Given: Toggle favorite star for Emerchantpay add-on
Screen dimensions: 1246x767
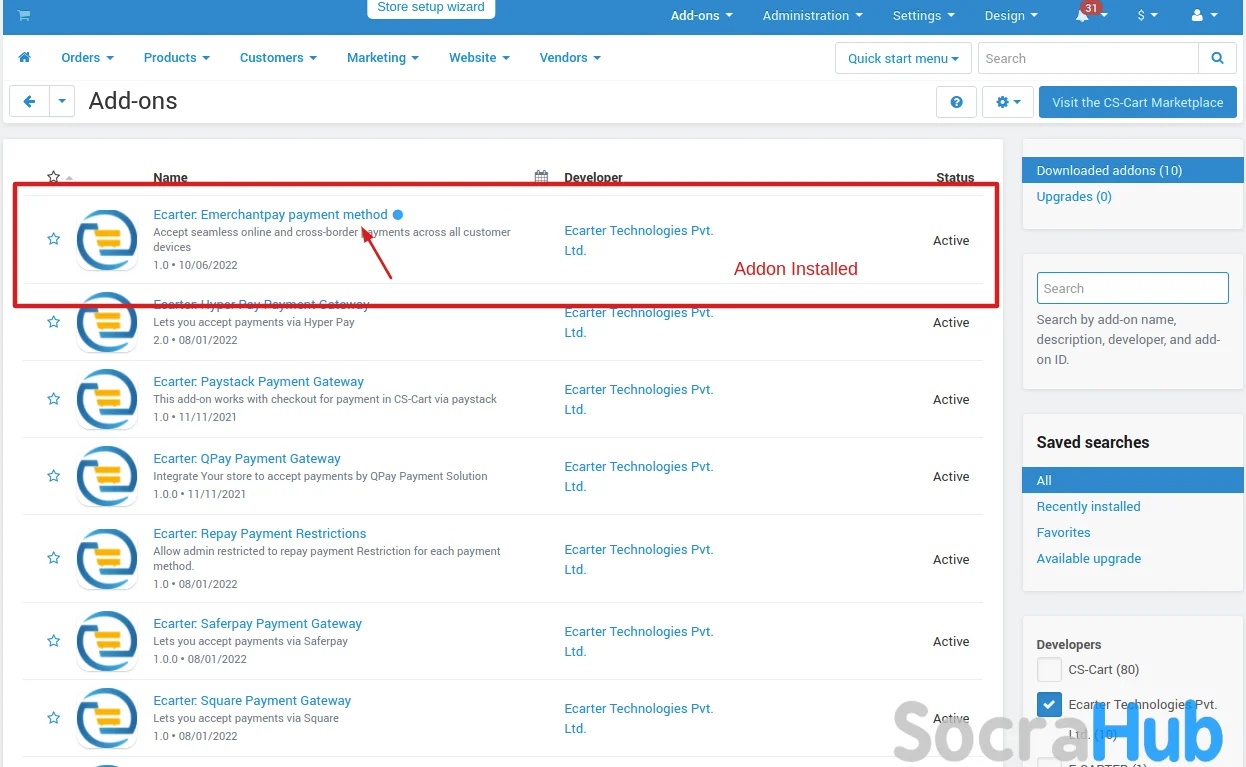Looking at the screenshot, I should pos(54,239).
